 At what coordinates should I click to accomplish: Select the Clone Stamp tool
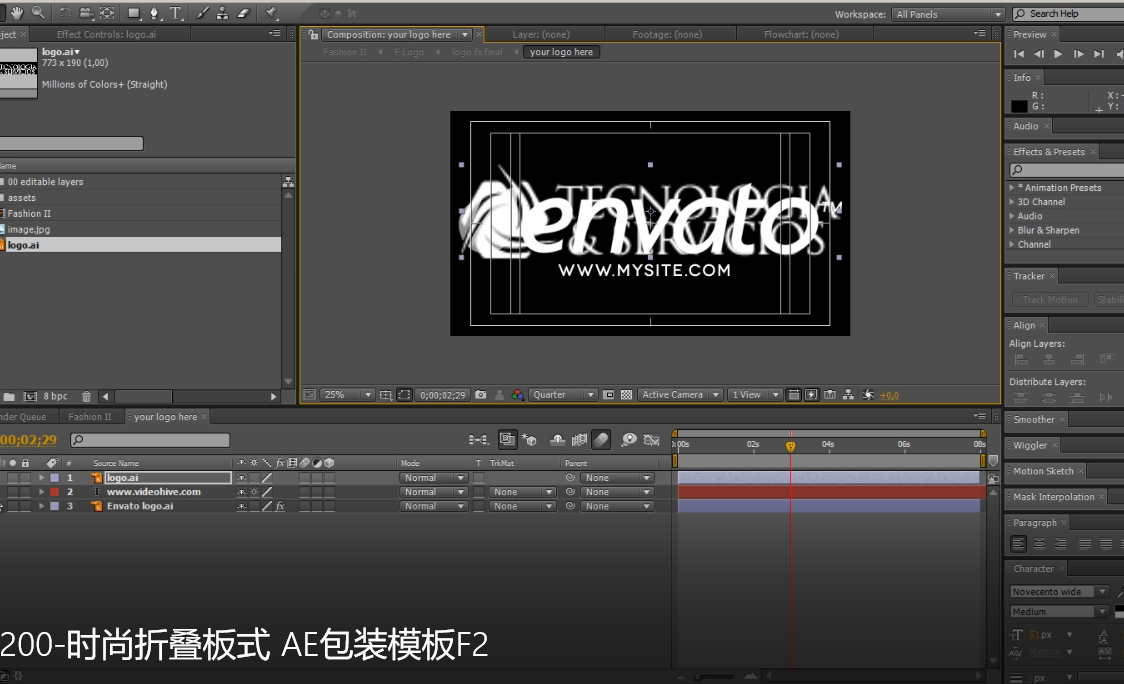pos(222,13)
